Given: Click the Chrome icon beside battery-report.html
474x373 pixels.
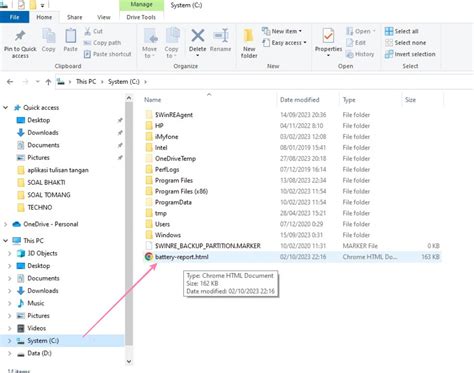Looking at the screenshot, I should point(149,257).
